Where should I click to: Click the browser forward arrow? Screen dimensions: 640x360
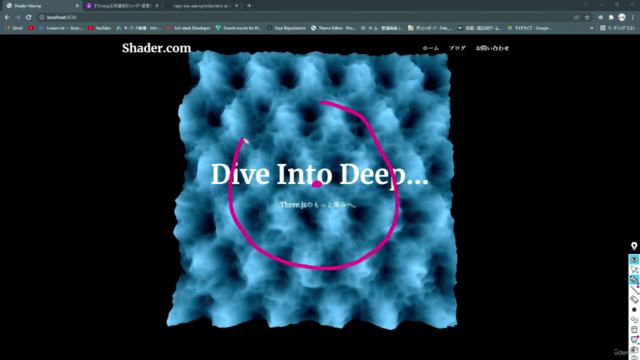[18, 18]
